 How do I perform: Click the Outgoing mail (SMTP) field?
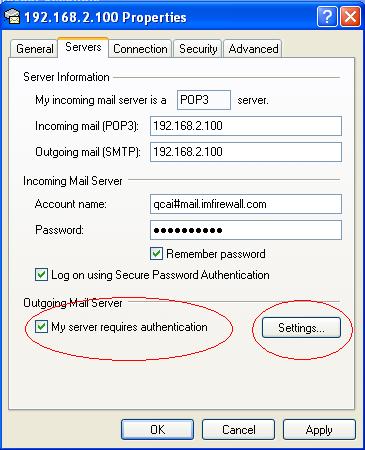coord(246,152)
